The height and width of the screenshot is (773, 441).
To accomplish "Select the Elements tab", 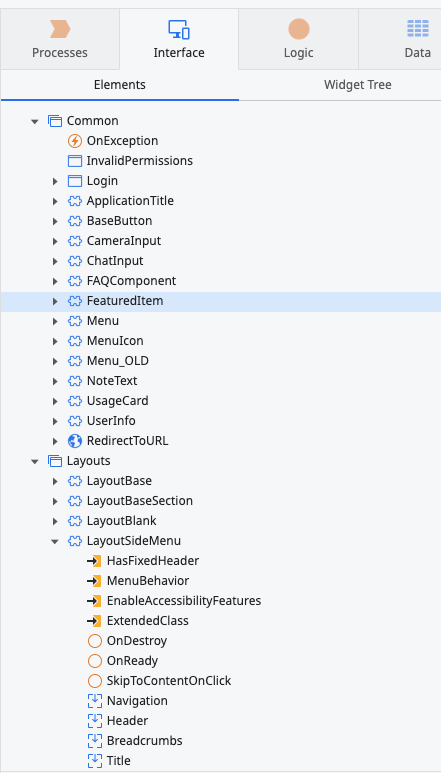I will pos(120,85).
